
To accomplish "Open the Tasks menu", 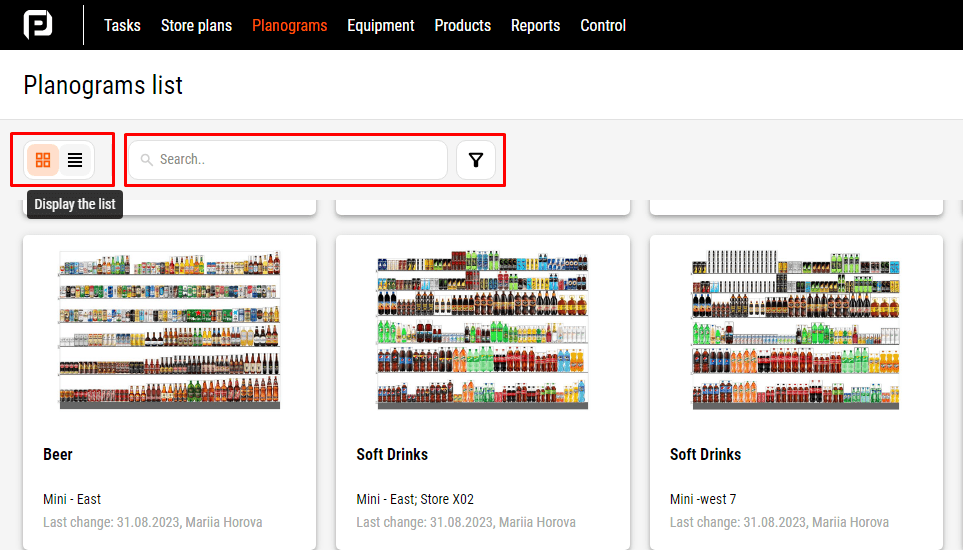I will pyautogui.click(x=122, y=25).
